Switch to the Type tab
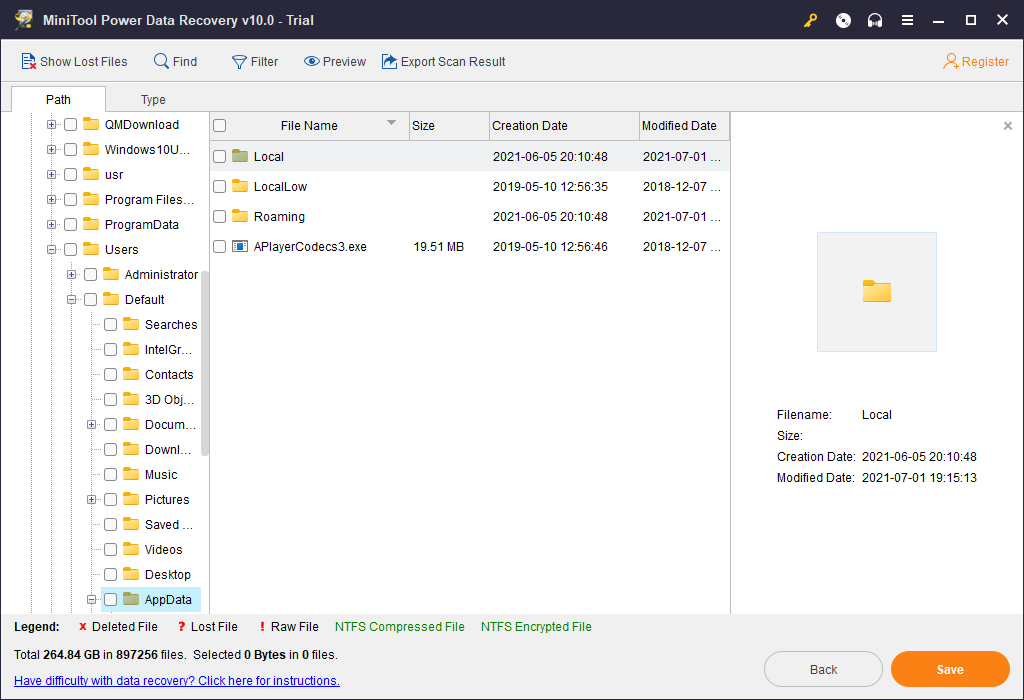 point(153,99)
